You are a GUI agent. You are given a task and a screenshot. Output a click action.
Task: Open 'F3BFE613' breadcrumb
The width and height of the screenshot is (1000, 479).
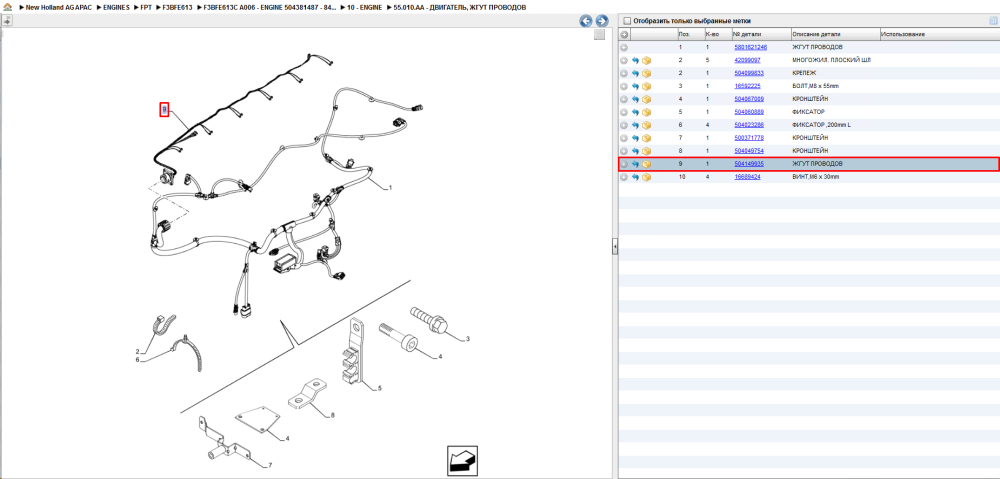click(x=176, y=7)
